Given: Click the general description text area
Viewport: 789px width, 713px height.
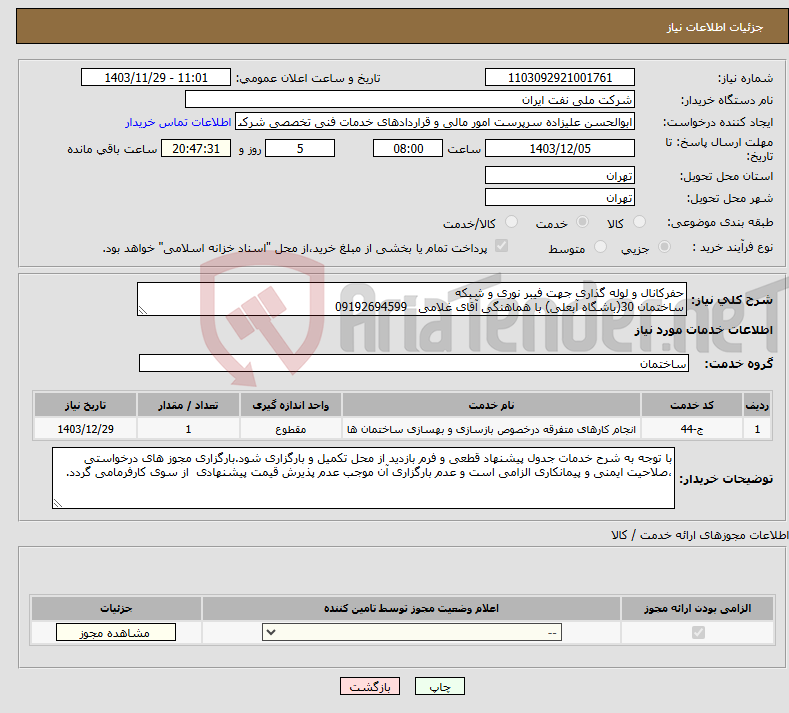Looking at the screenshot, I should tap(412, 299).
